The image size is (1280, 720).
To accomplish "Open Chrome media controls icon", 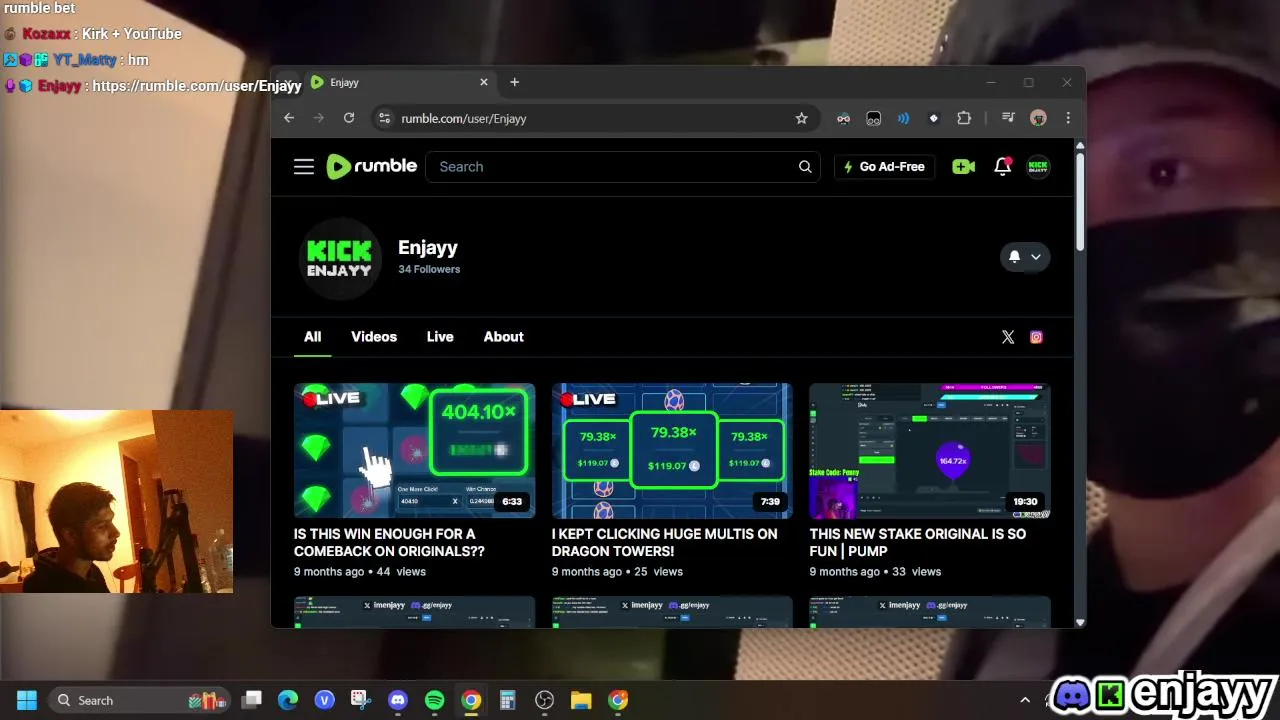I will click(x=1008, y=118).
